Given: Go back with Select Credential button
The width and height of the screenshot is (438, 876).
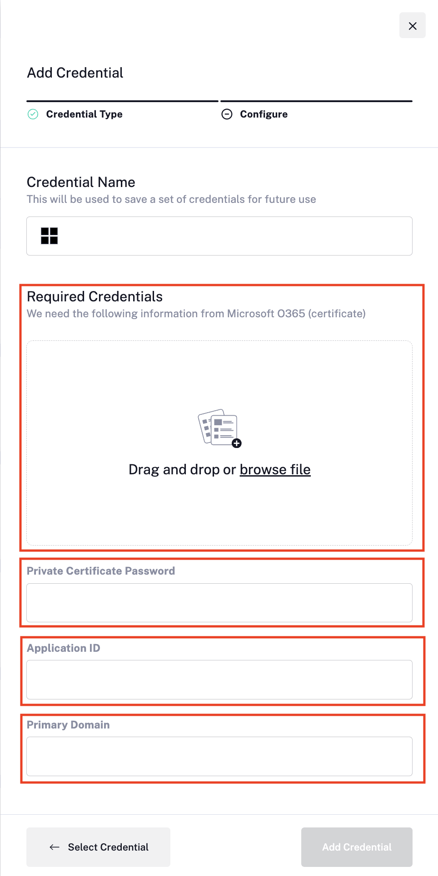Looking at the screenshot, I should point(98,847).
